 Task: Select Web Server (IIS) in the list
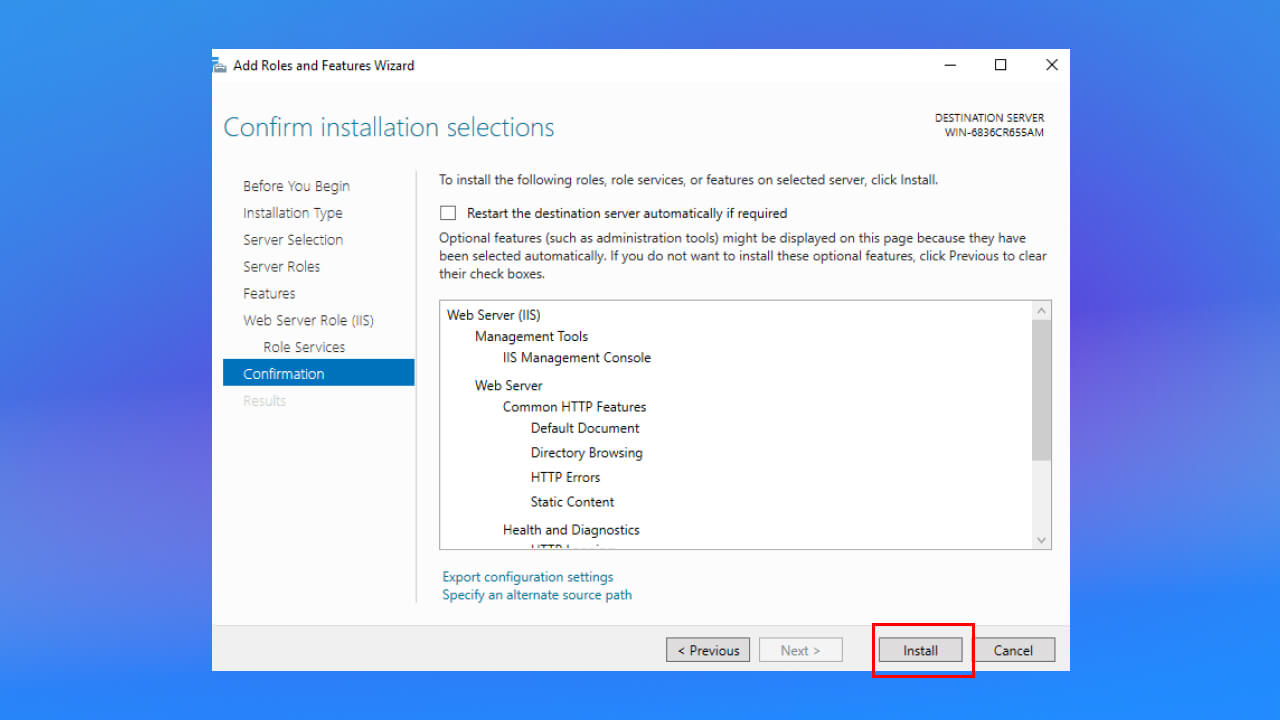tap(493, 315)
